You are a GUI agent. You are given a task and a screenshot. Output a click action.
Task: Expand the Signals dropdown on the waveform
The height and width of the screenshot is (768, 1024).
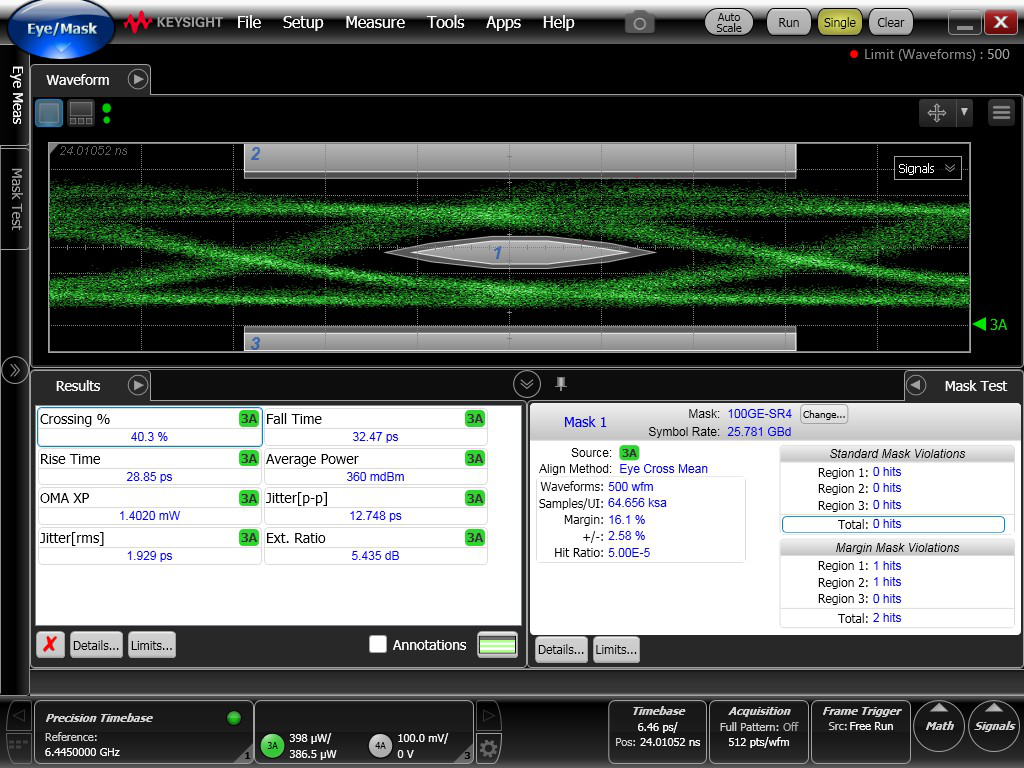927,168
